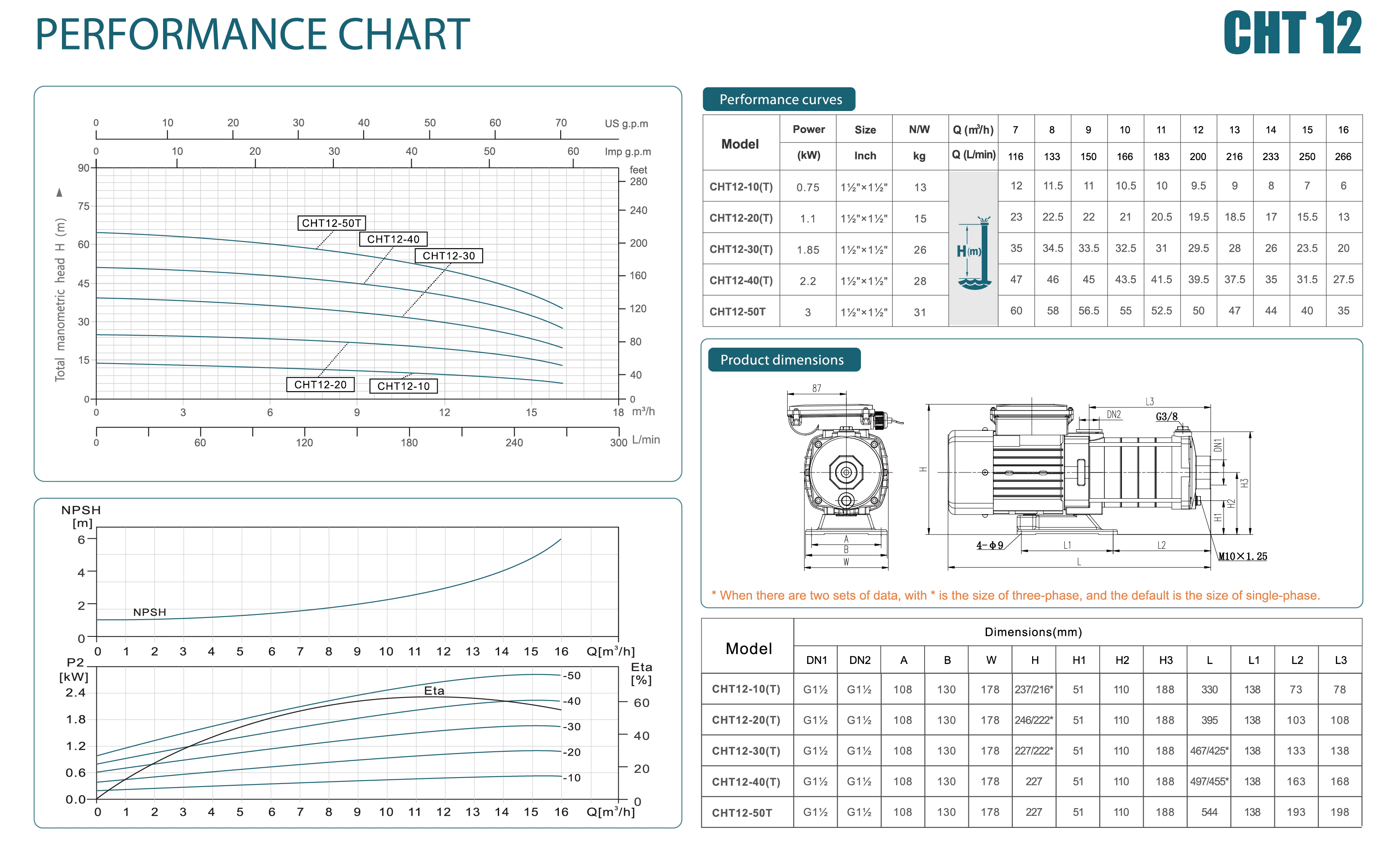Click the CHT12-30 curve label

pos(449,256)
